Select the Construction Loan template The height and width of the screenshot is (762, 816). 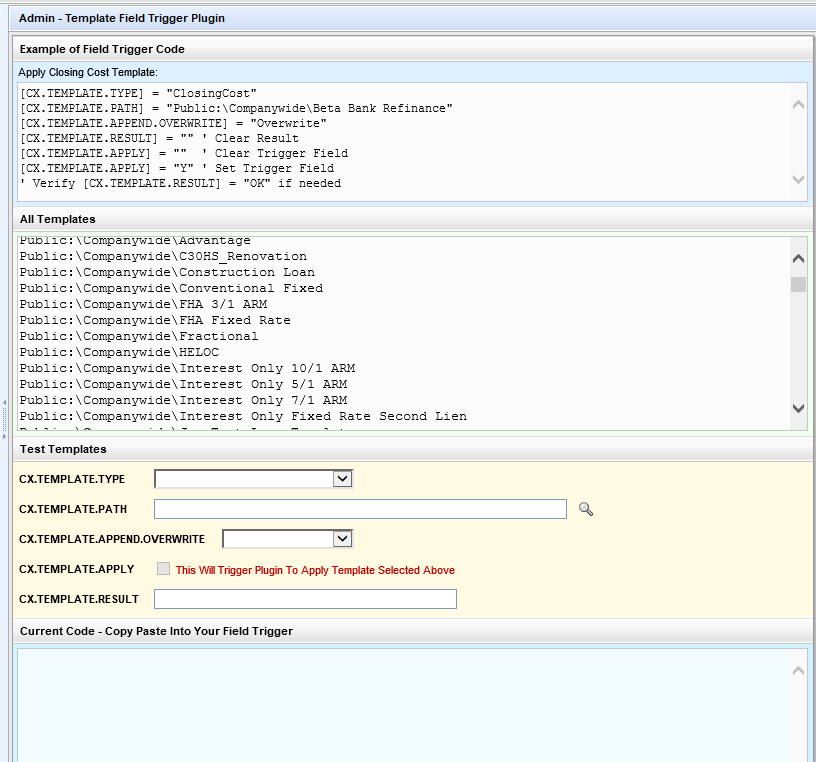pyautogui.click(x=167, y=272)
